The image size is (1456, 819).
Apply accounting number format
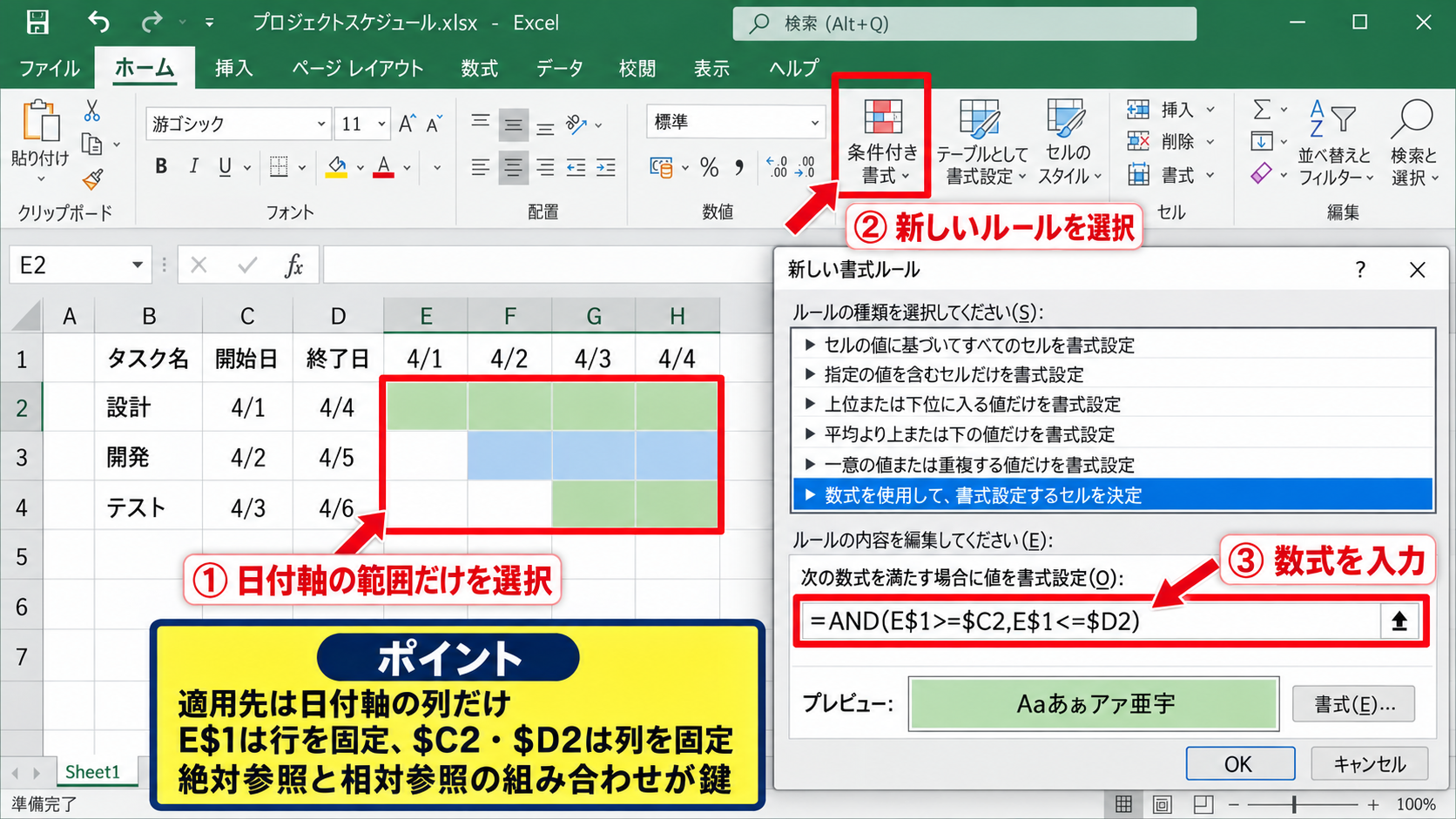point(662,167)
